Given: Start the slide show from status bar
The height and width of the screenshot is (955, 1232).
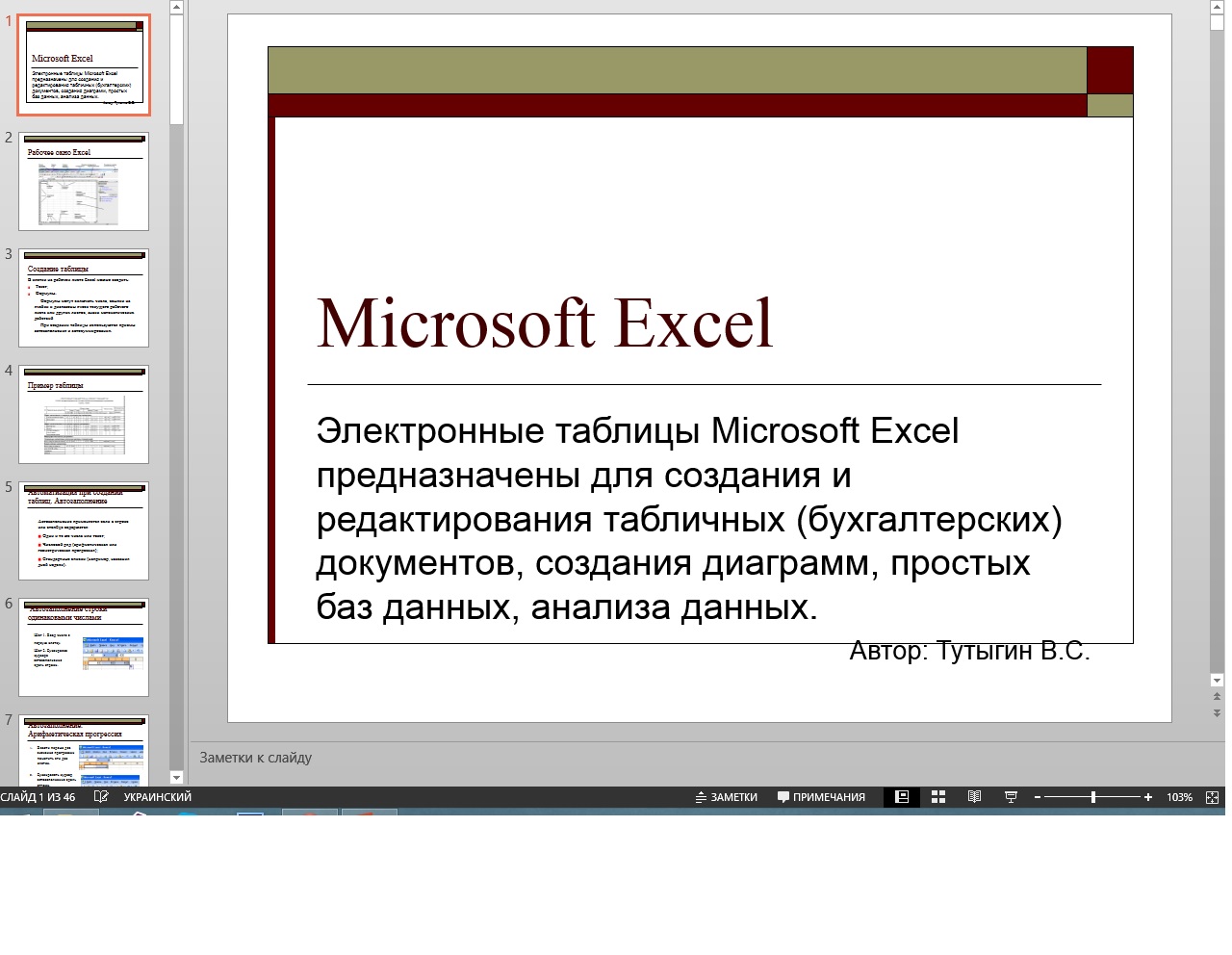Looking at the screenshot, I should (1011, 797).
